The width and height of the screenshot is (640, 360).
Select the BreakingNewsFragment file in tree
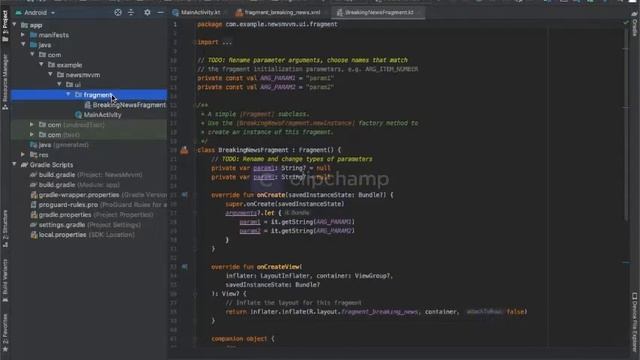125,105
